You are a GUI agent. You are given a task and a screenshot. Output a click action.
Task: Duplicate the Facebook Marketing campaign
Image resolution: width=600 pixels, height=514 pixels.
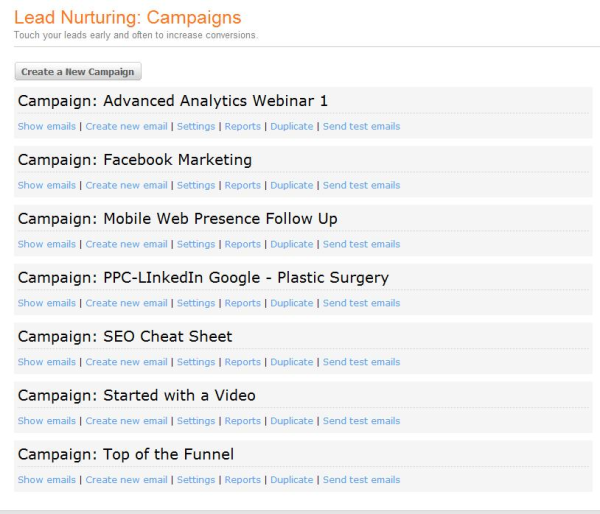tap(291, 185)
